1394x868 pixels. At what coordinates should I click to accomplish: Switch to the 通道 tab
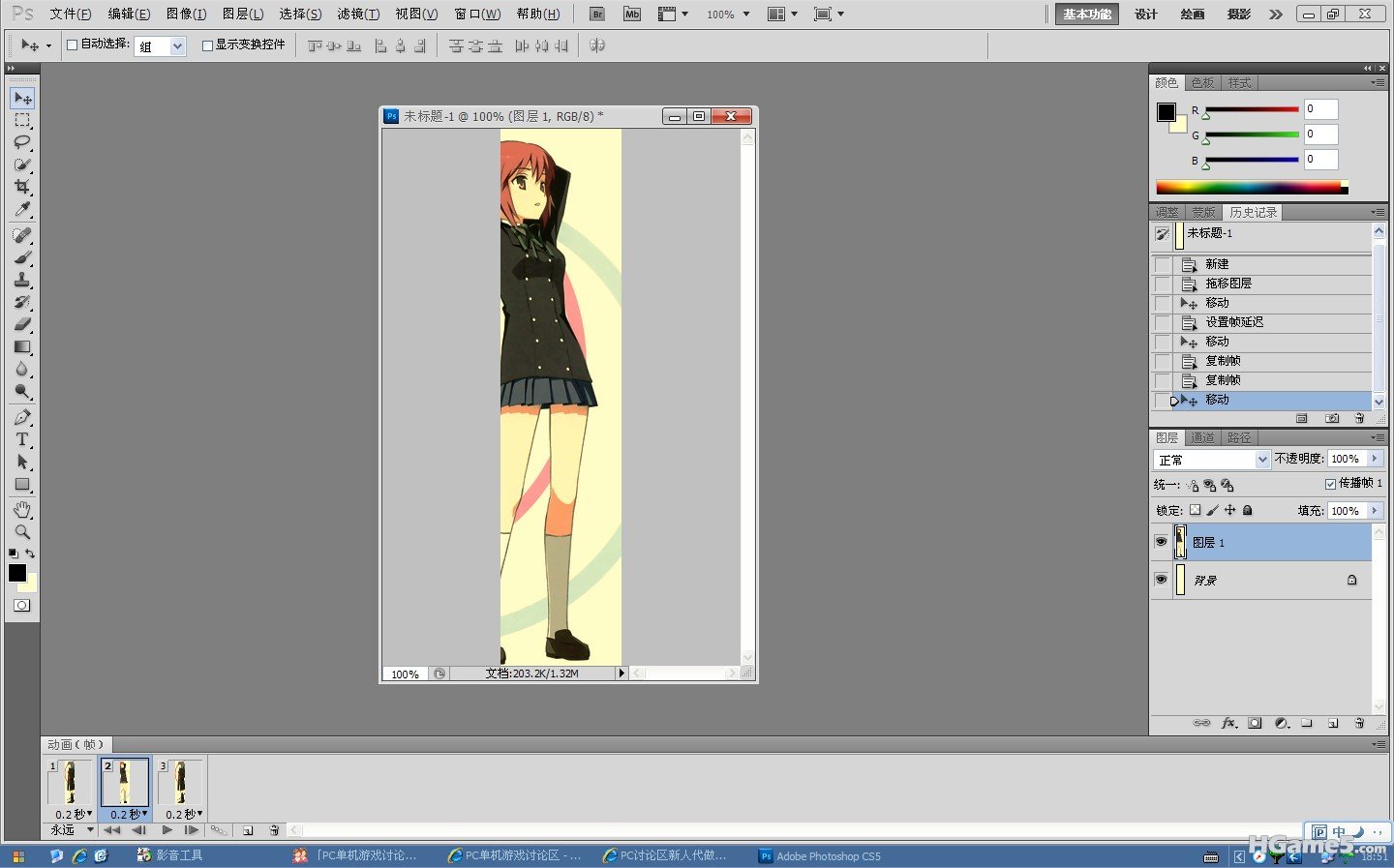tap(1202, 438)
